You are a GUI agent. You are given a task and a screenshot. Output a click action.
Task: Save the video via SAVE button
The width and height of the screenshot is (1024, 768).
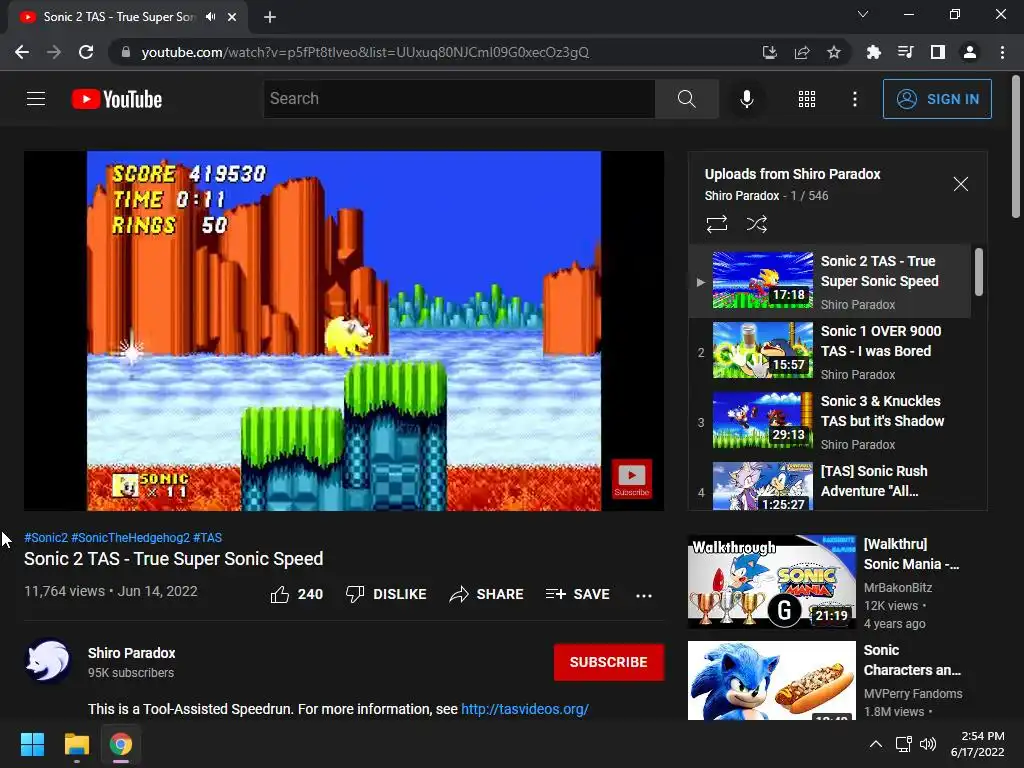[x=577, y=594]
